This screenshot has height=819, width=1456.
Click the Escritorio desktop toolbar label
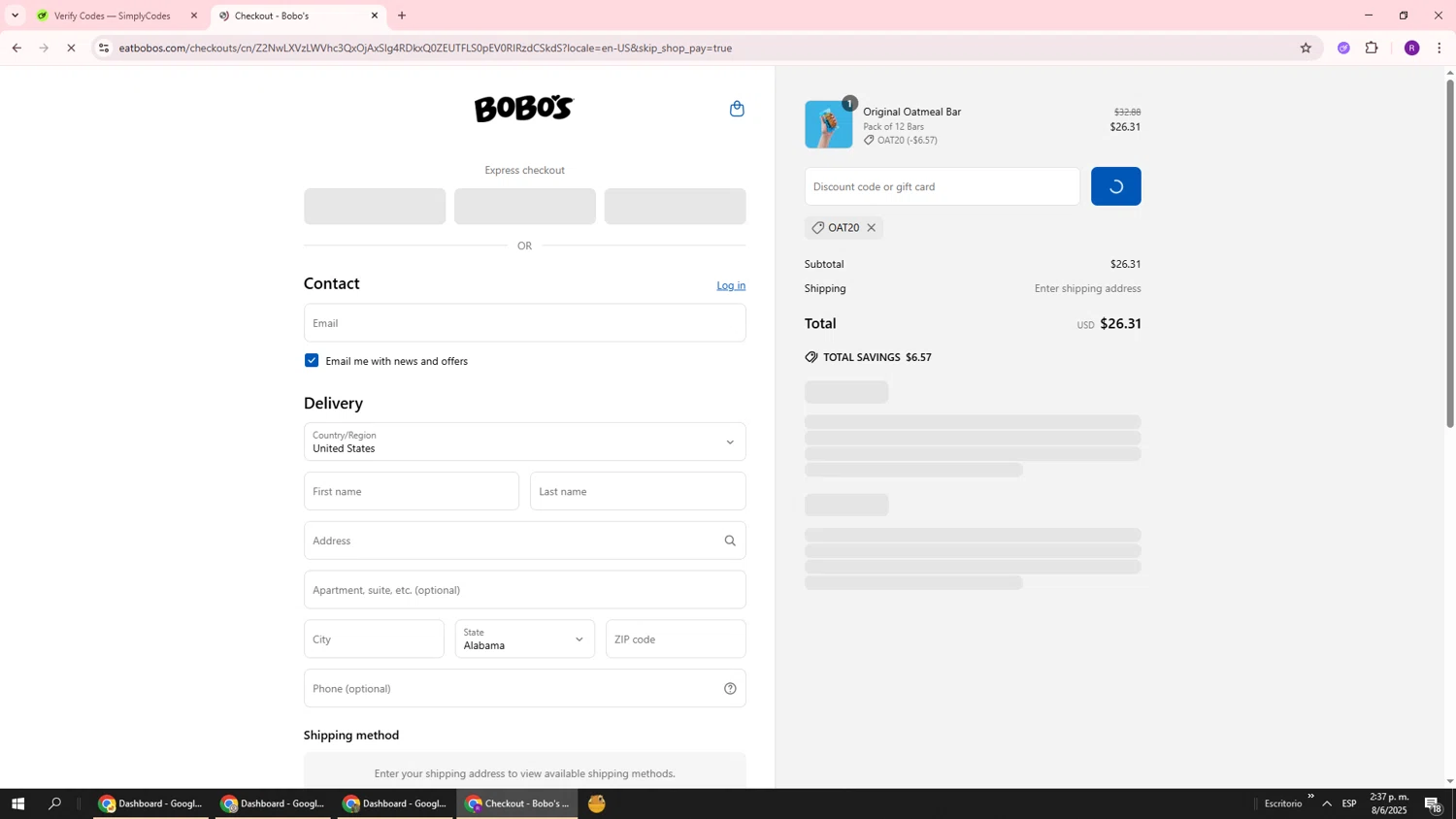(x=1283, y=803)
